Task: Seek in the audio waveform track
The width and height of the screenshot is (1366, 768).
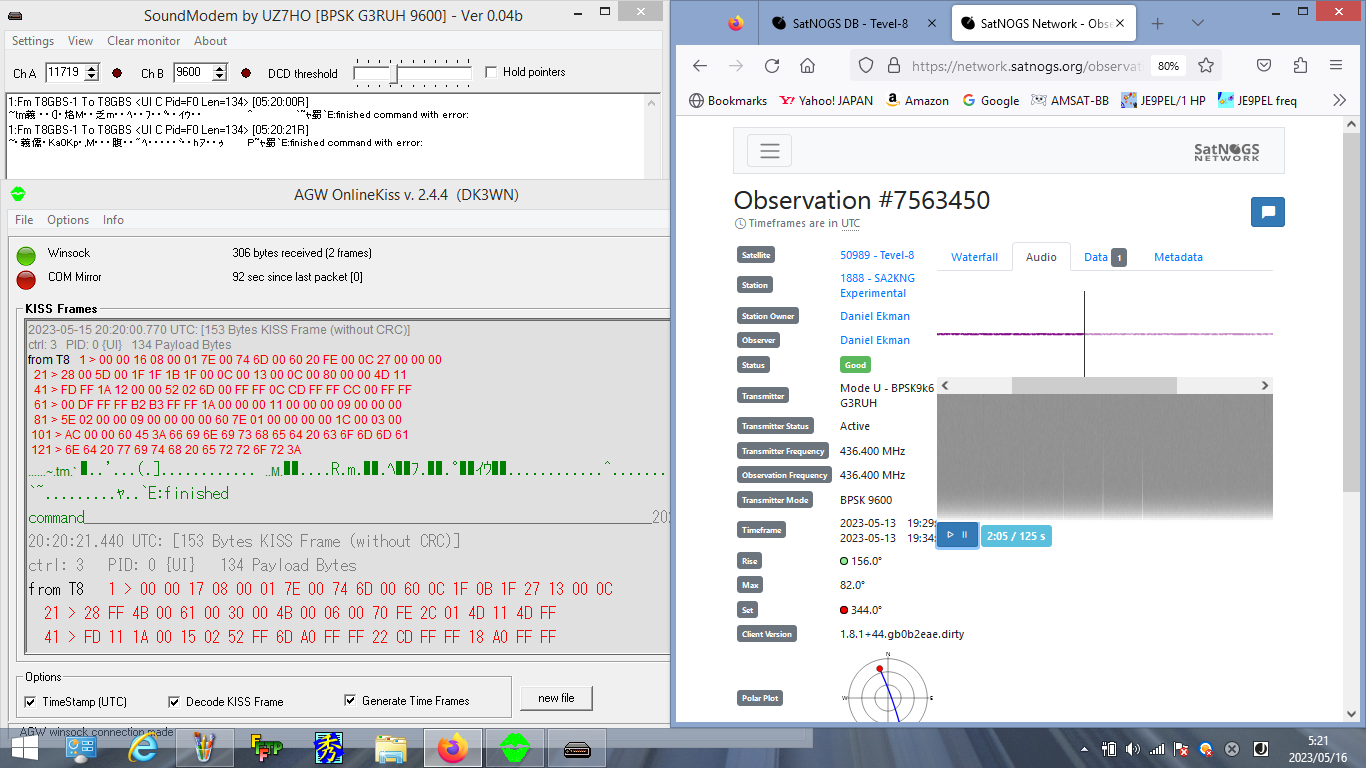Action: click(1104, 334)
